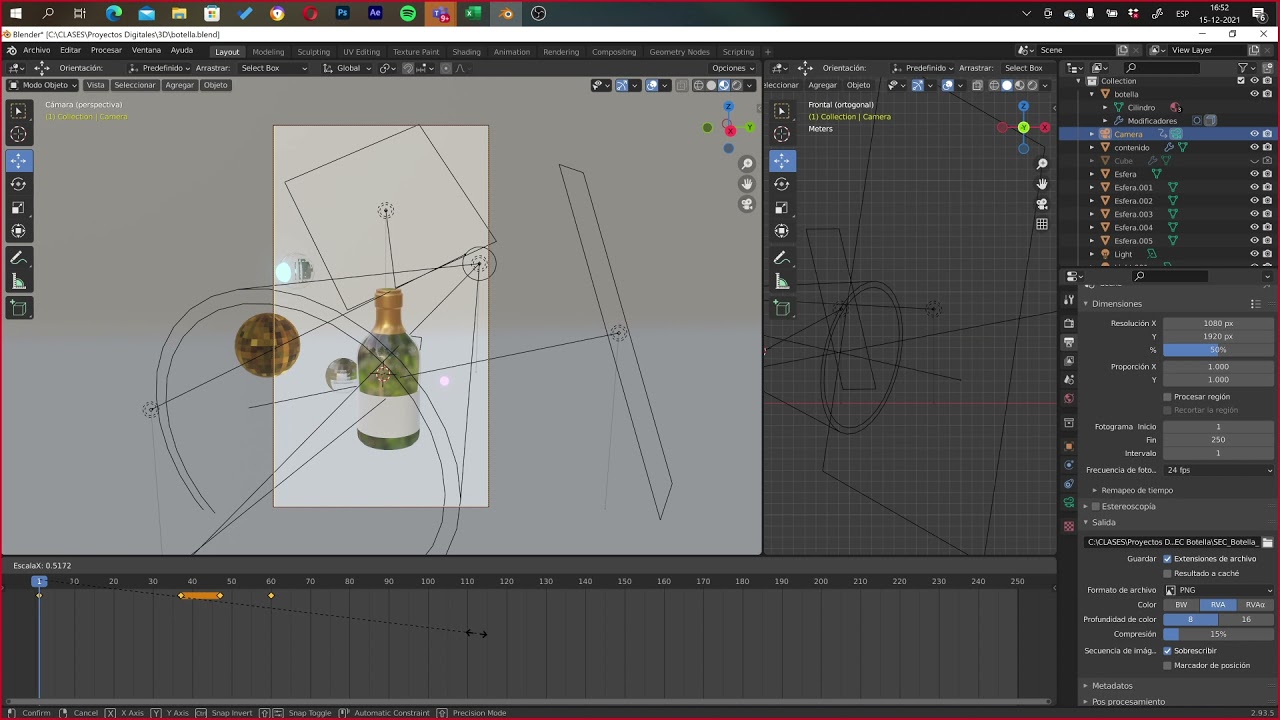Adjust Compresión 15% slider
Image resolution: width=1280 pixels, height=720 pixels.
coord(1219,634)
